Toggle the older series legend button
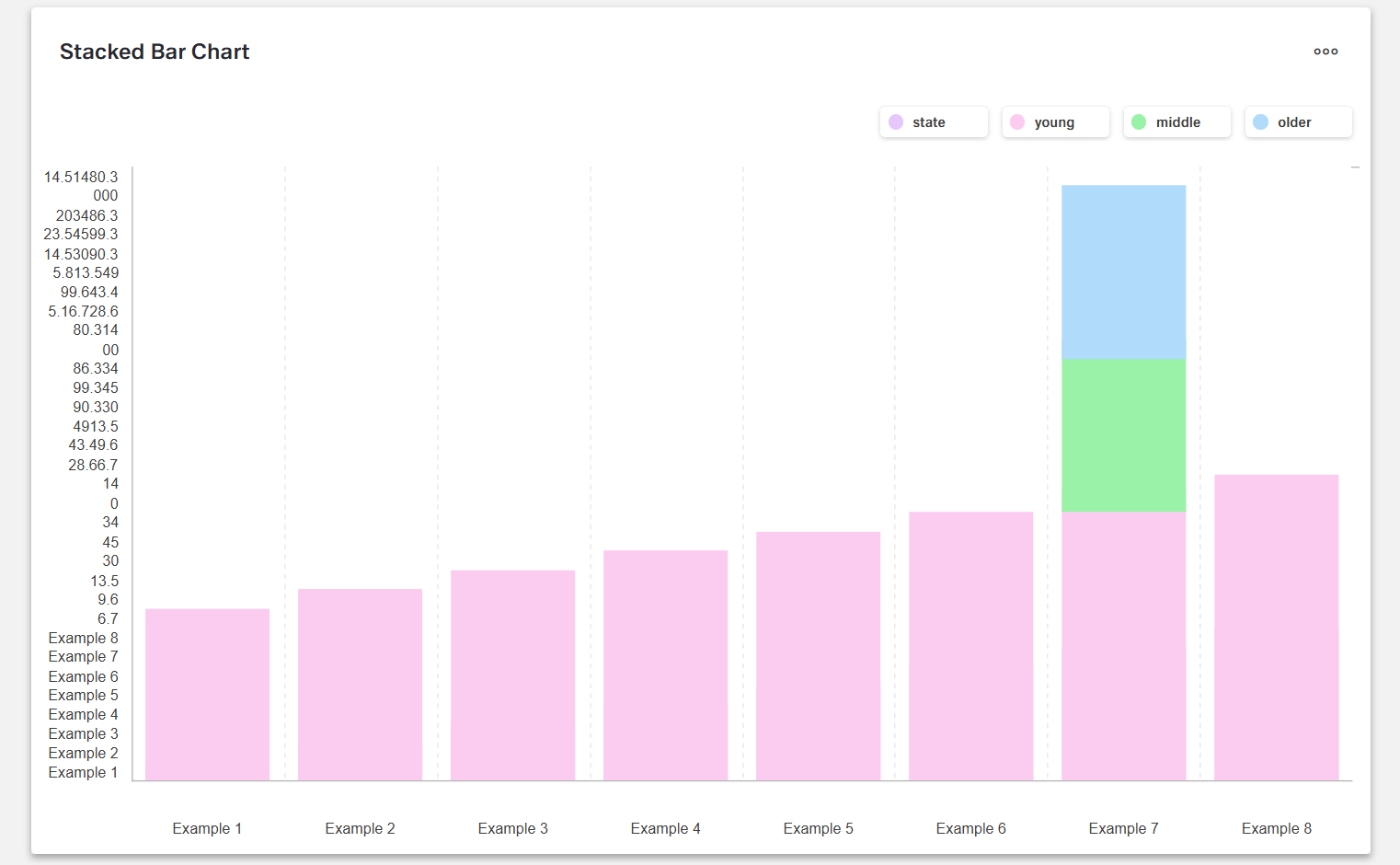The image size is (1400, 865). click(x=1298, y=122)
